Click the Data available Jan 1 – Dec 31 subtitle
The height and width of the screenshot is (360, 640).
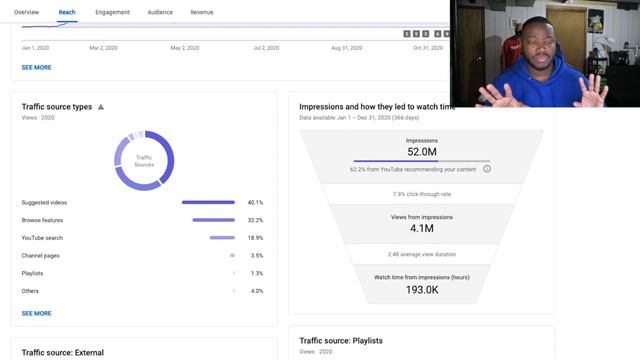click(x=359, y=118)
